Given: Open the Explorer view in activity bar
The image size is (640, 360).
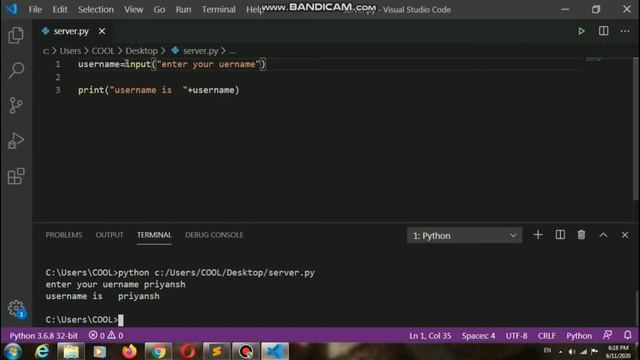Looking at the screenshot, I should [16, 35].
